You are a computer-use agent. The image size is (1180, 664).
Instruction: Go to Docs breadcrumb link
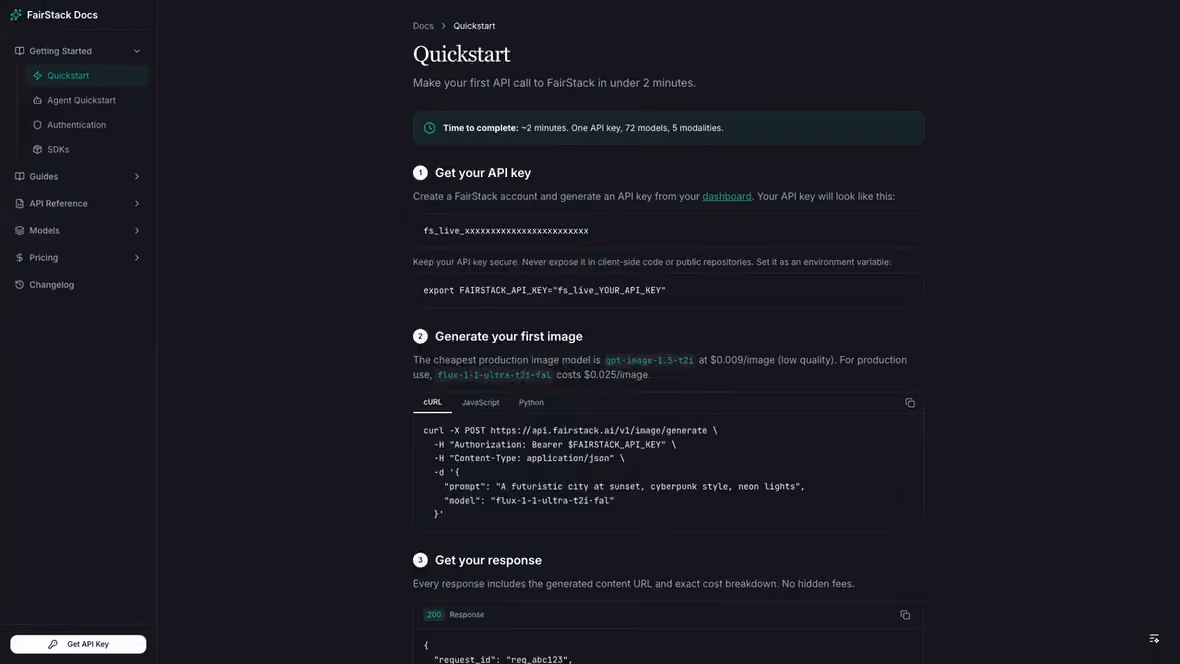[x=423, y=26]
